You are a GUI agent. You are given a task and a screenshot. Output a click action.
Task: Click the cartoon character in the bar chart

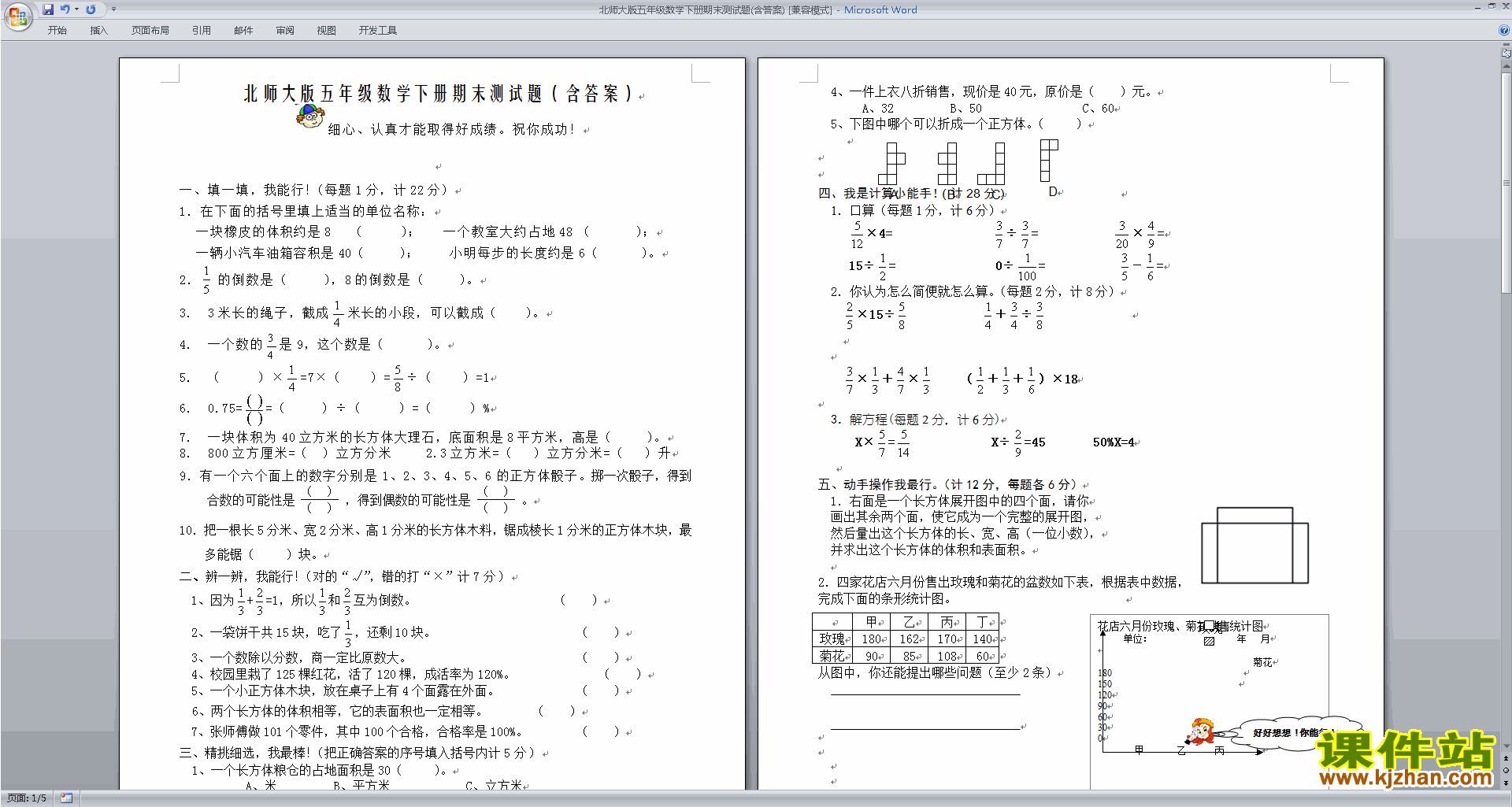(1200, 732)
